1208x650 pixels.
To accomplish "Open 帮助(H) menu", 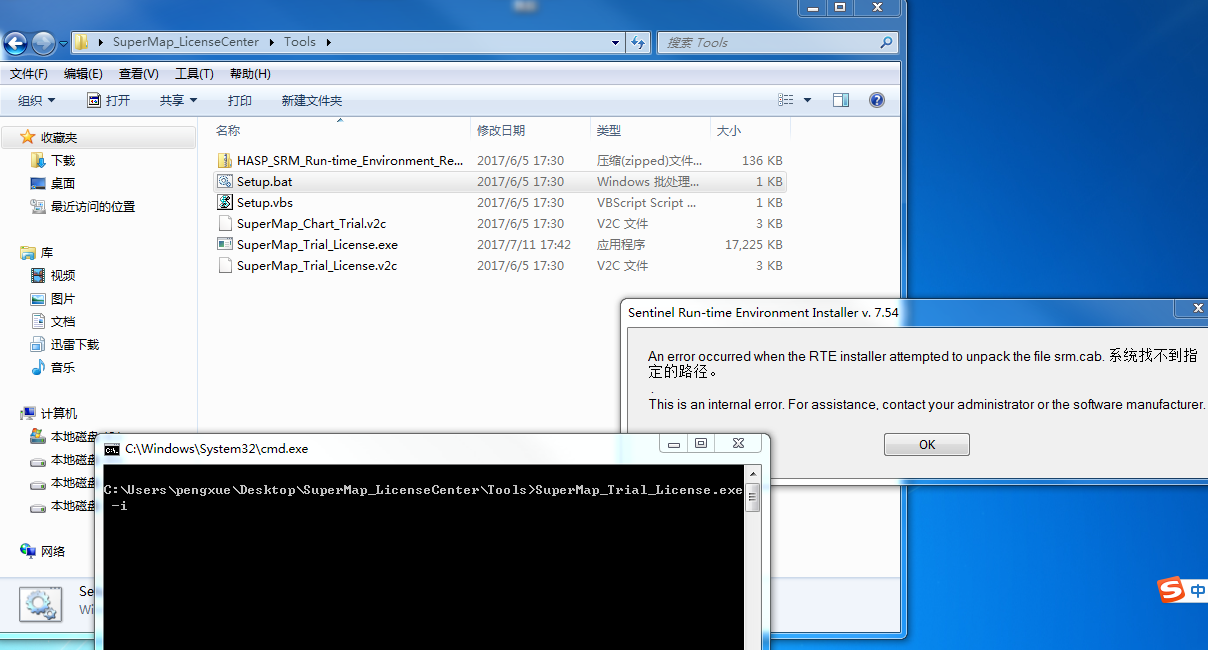I will [250, 74].
